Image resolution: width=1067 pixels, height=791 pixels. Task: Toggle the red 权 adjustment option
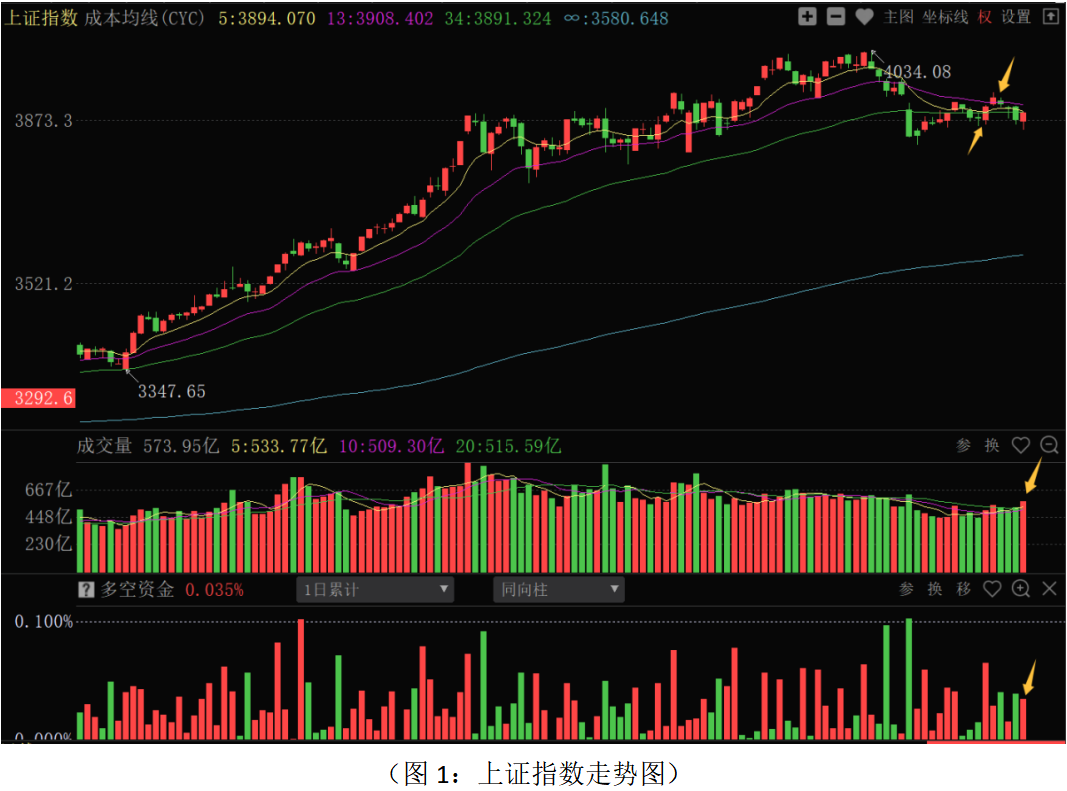tap(985, 17)
